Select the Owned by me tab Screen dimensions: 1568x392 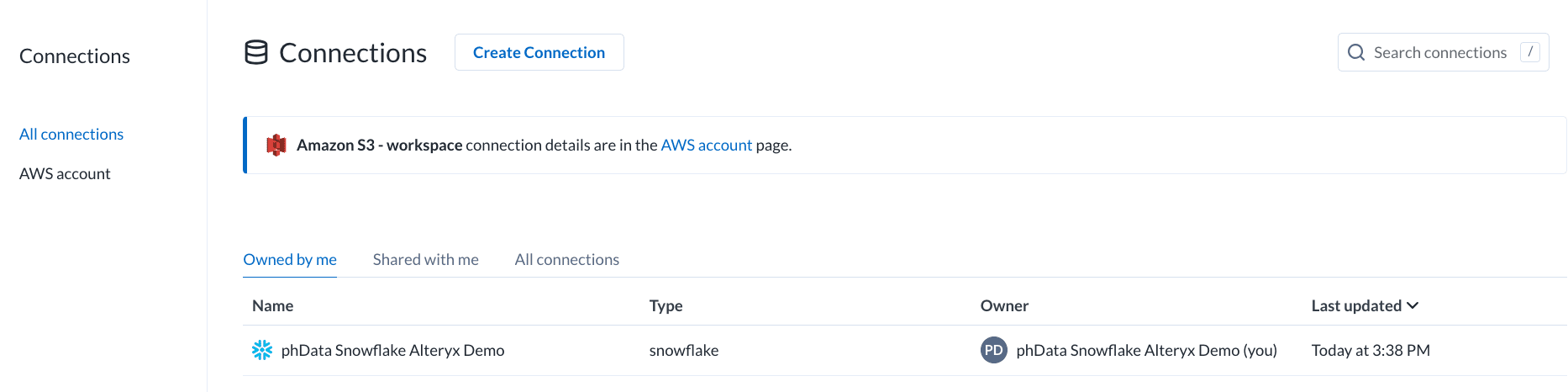click(290, 260)
